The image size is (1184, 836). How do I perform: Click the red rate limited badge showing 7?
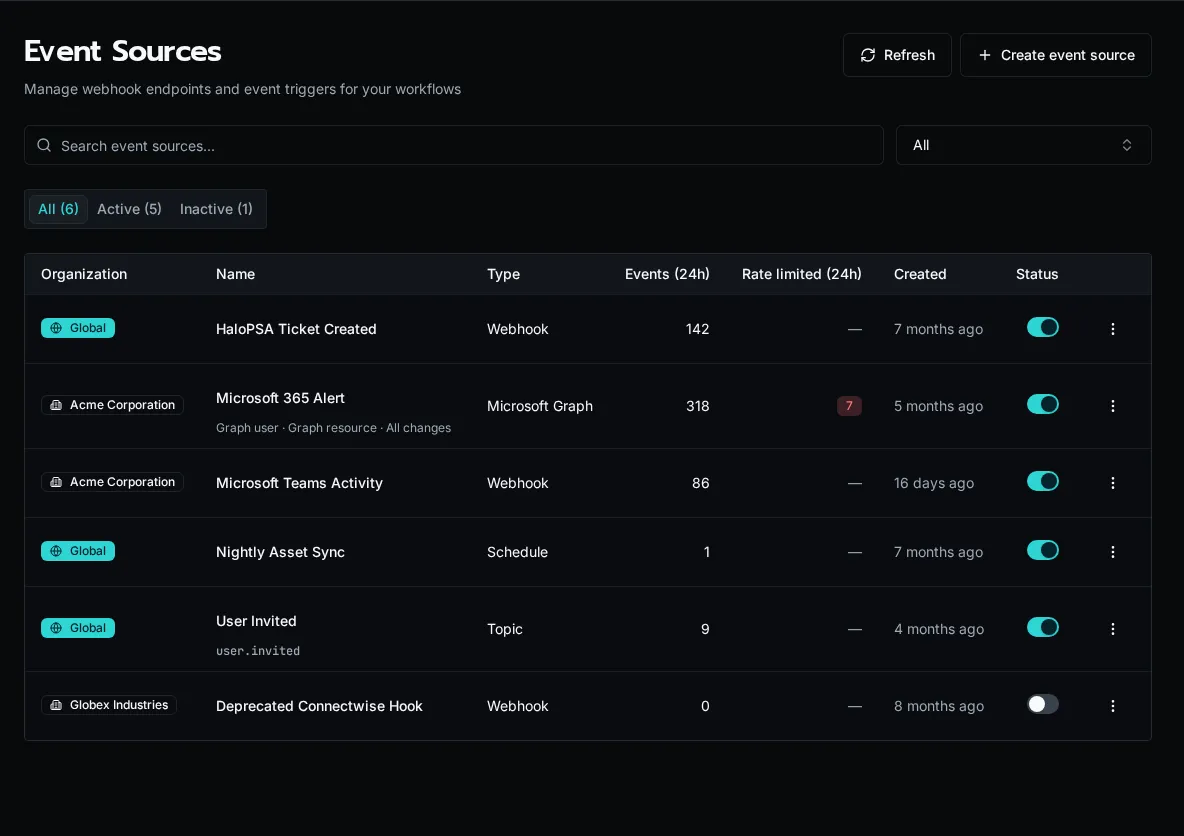tap(849, 406)
